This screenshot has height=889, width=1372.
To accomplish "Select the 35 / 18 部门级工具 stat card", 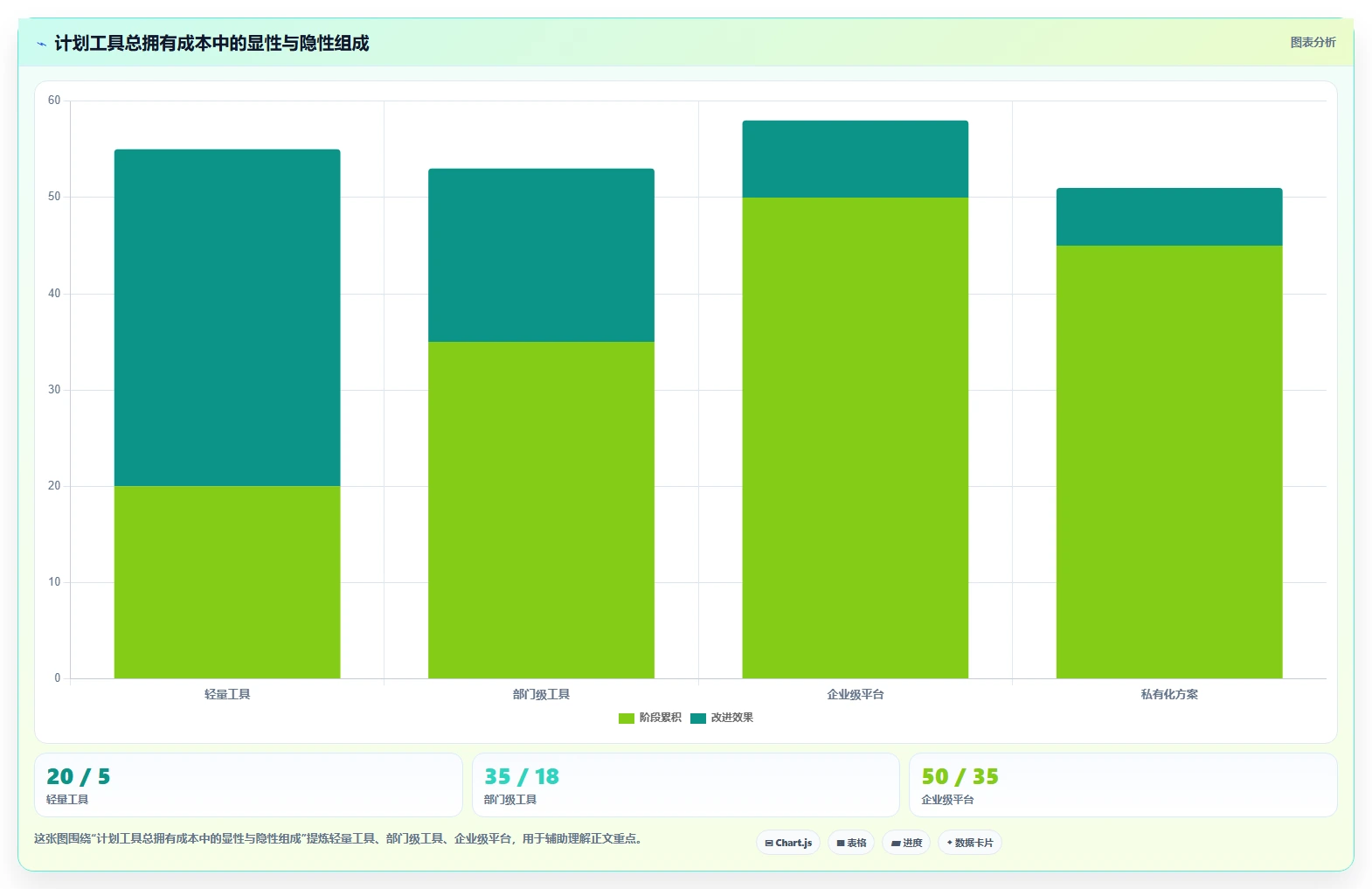I will tap(686, 785).
